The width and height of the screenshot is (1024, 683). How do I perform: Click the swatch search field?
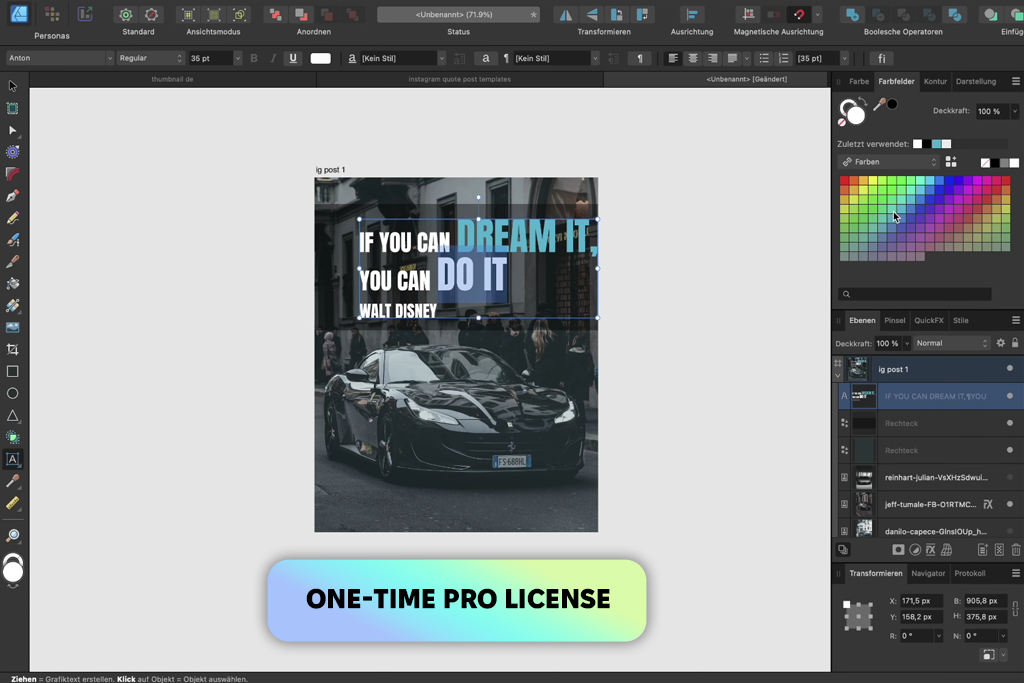pos(914,294)
